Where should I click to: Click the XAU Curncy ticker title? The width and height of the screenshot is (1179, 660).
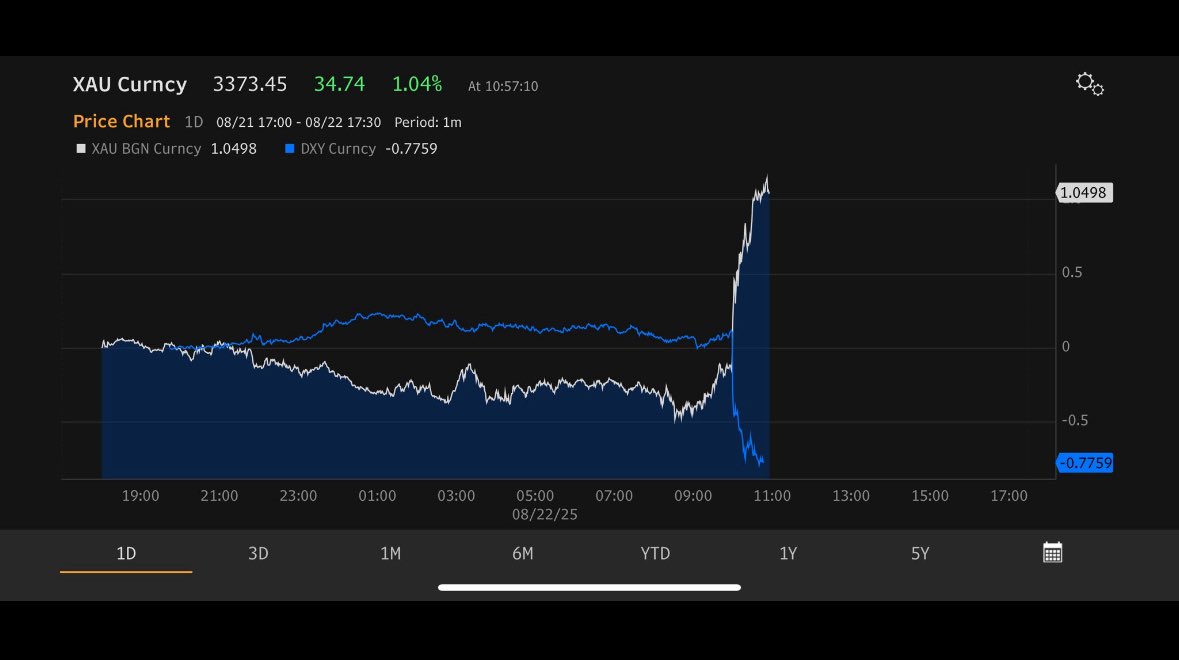[130, 84]
